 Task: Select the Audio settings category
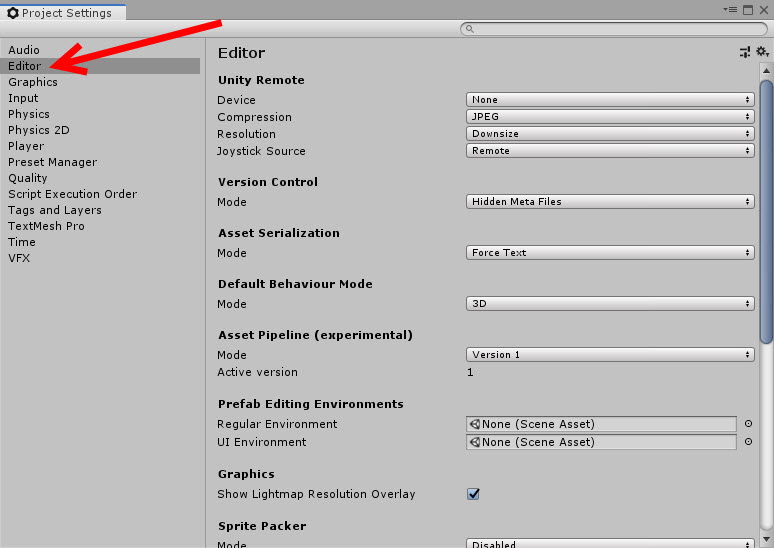coord(100,50)
